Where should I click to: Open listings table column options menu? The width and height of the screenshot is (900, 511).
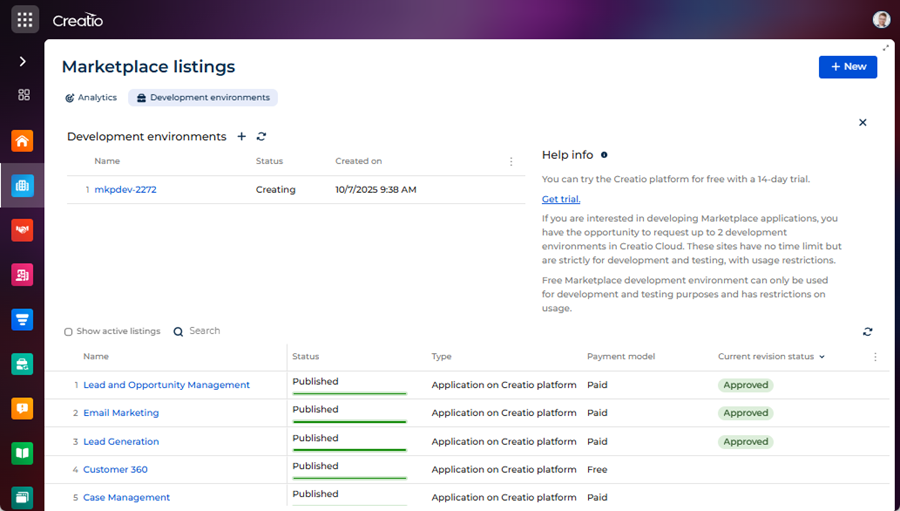click(x=875, y=357)
